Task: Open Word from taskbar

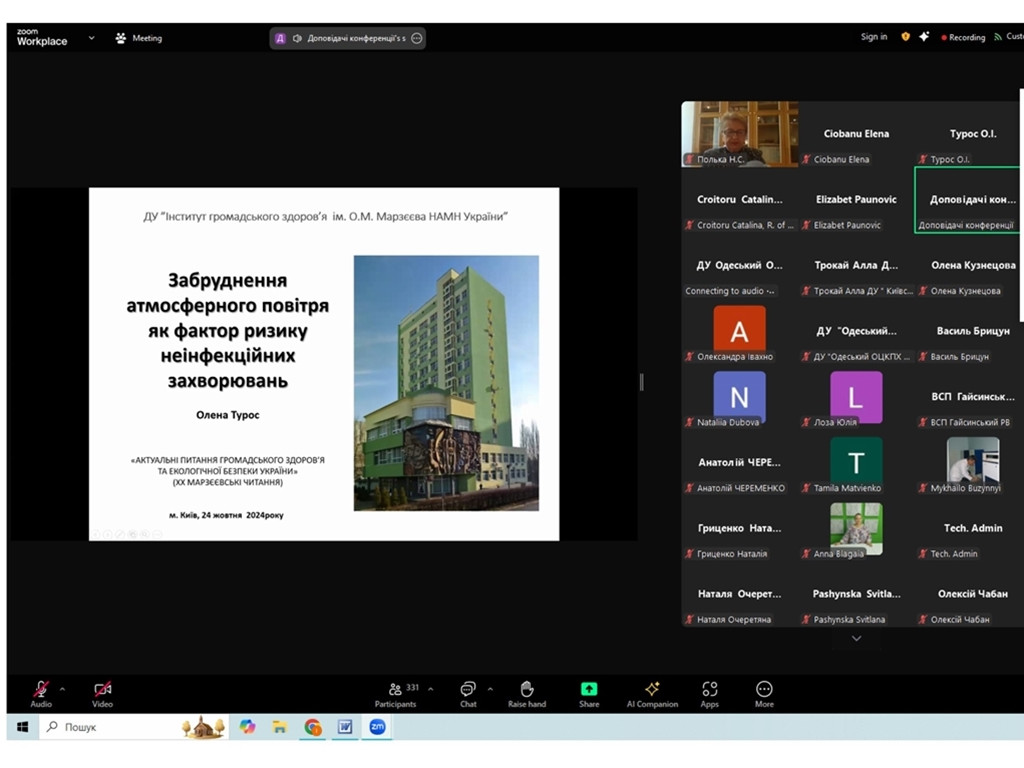Action: point(345,727)
